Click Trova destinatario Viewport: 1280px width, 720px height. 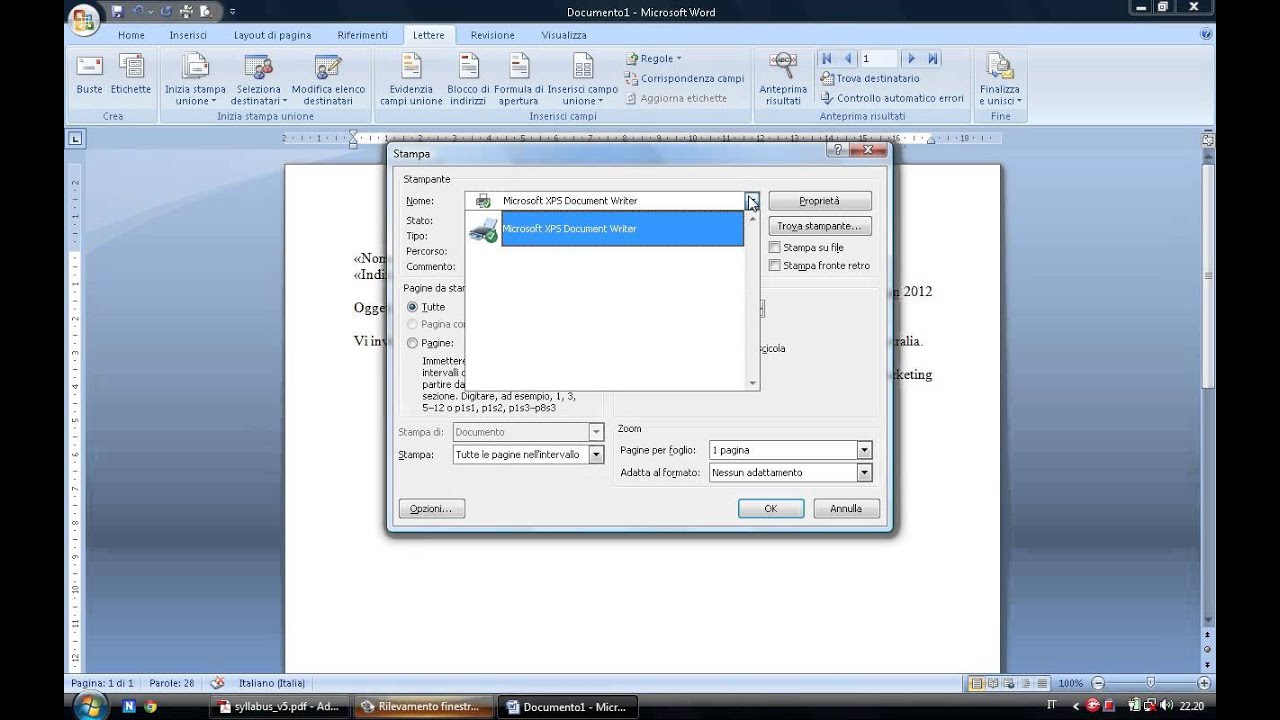870,78
